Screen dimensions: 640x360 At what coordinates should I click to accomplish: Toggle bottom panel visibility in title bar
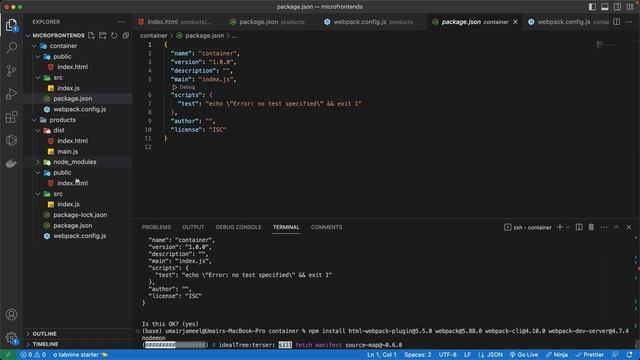pos(604,7)
